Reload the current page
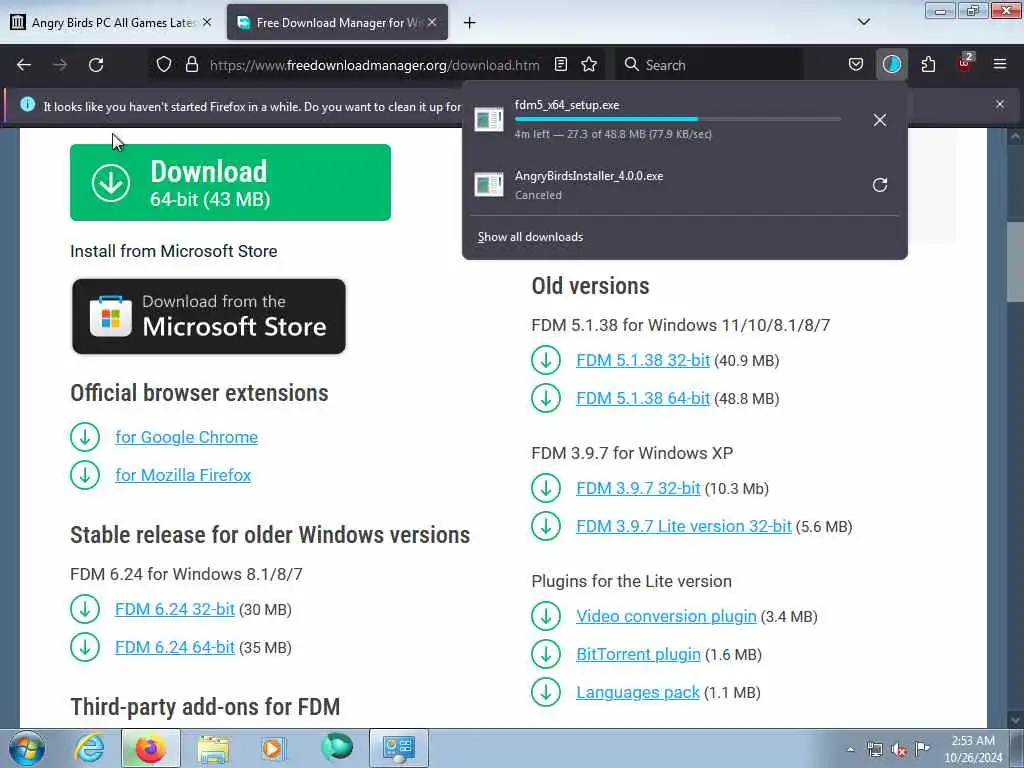This screenshot has width=1024, height=768. [x=96, y=65]
